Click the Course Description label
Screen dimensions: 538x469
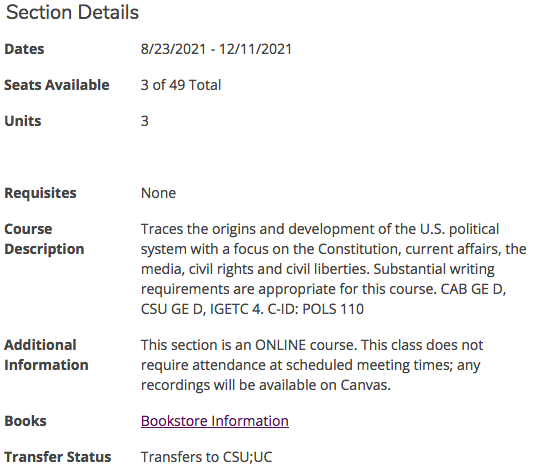pos(44,239)
